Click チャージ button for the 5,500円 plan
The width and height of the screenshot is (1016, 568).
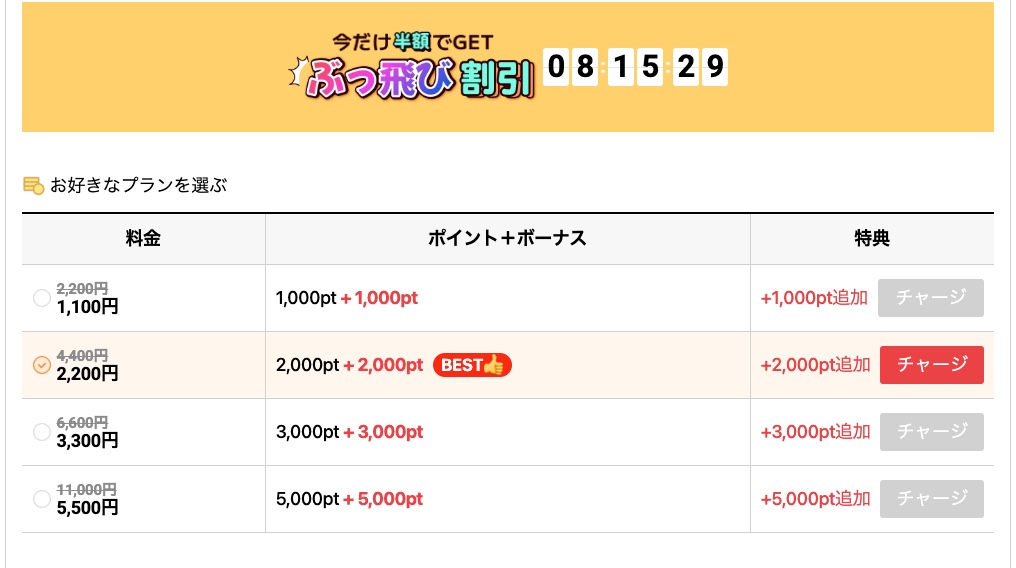tap(931, 499)
